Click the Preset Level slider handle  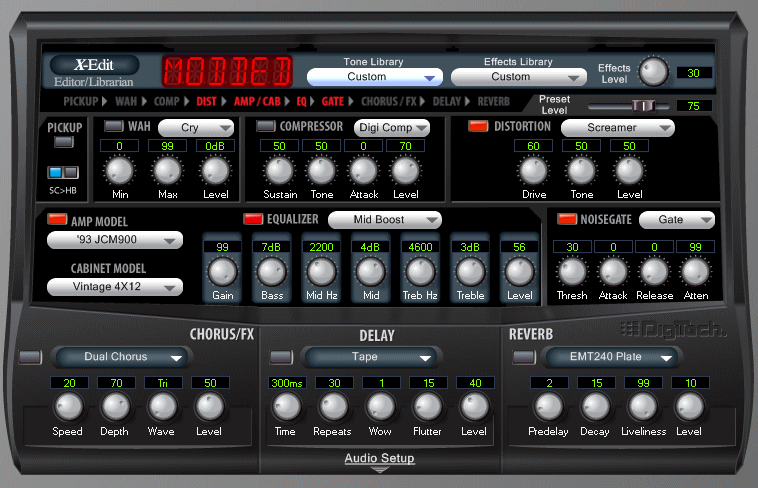(643, 106)
